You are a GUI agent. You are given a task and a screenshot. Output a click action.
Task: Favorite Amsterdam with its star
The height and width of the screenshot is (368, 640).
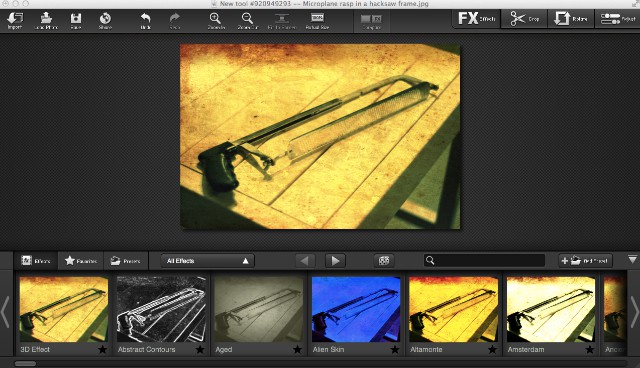pos(589,350)
